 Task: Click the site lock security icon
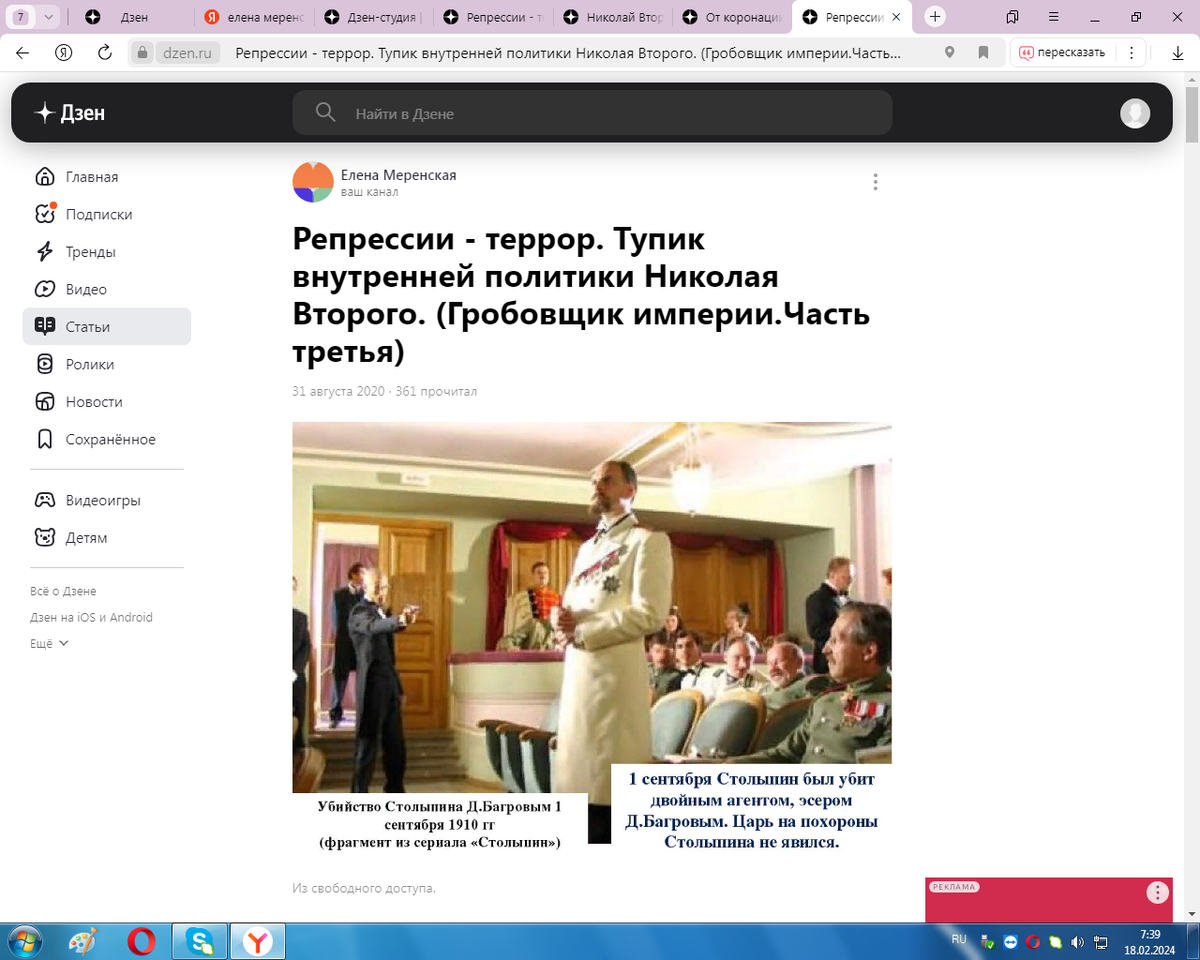pos(143,53)
